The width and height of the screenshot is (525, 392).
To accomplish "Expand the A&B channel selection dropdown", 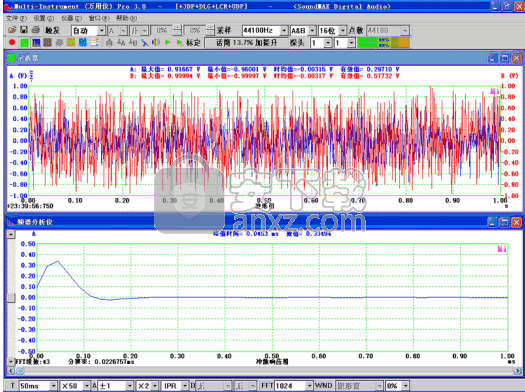I will (x=312, y=30).
